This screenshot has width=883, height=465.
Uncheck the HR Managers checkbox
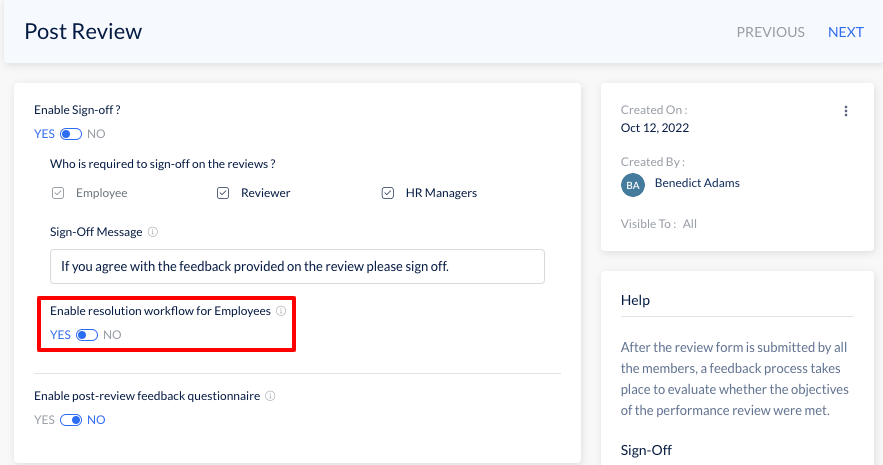pos(387,193)
